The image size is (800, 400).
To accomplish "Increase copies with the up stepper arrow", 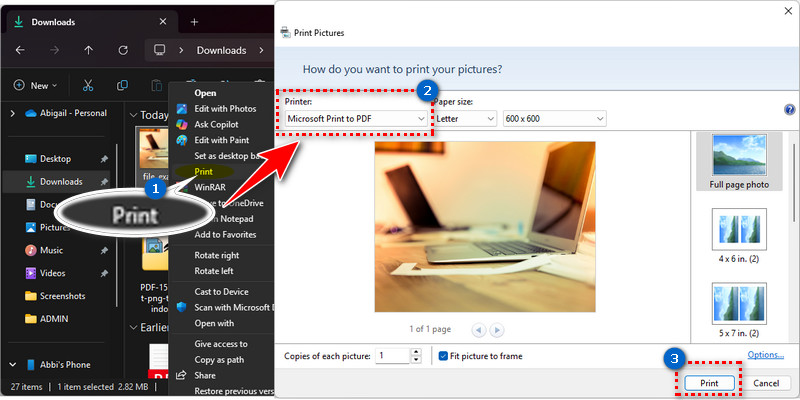I will (x=416, y=352).
